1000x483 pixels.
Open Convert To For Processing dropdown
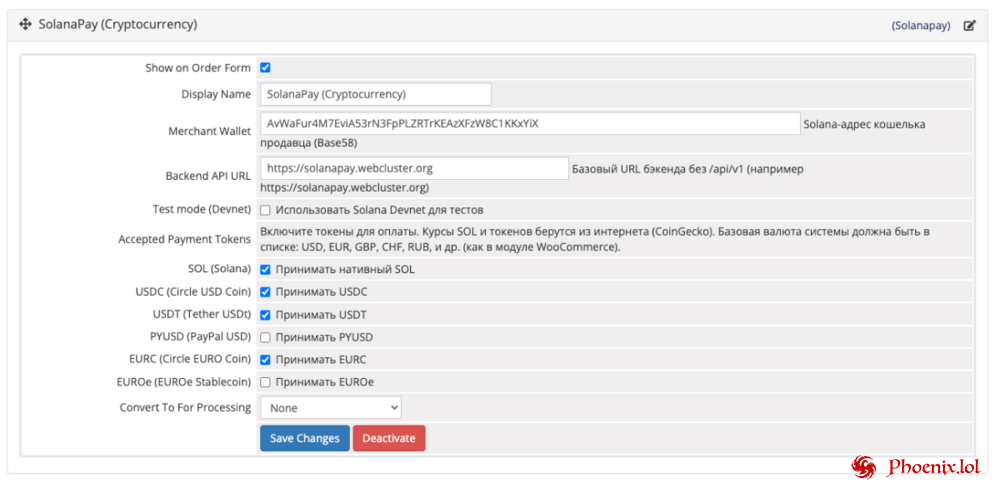pos(330,407)
